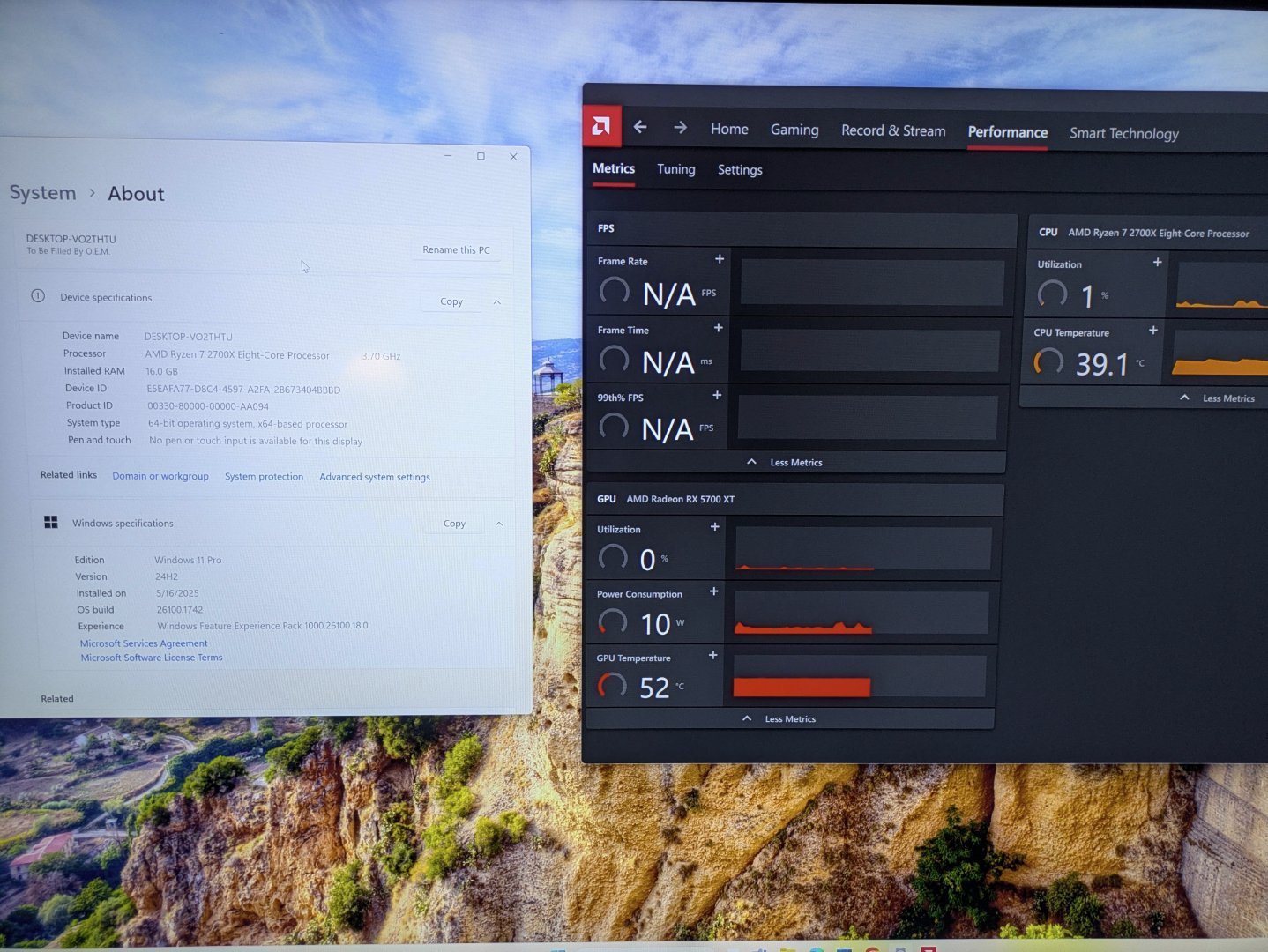Go back with the left arrow
Screen dimensions: 1268x952
pos(640,127)
